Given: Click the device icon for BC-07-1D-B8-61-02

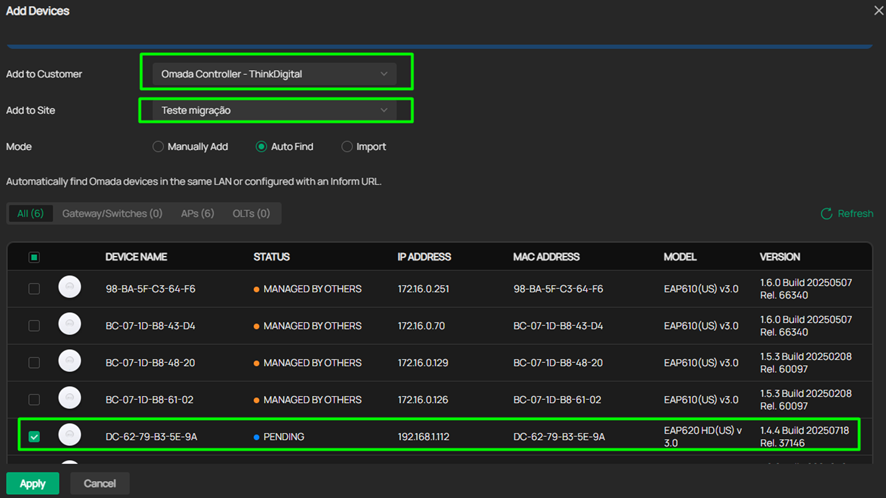Looking at the screenshot, I should tap(69, 400).
